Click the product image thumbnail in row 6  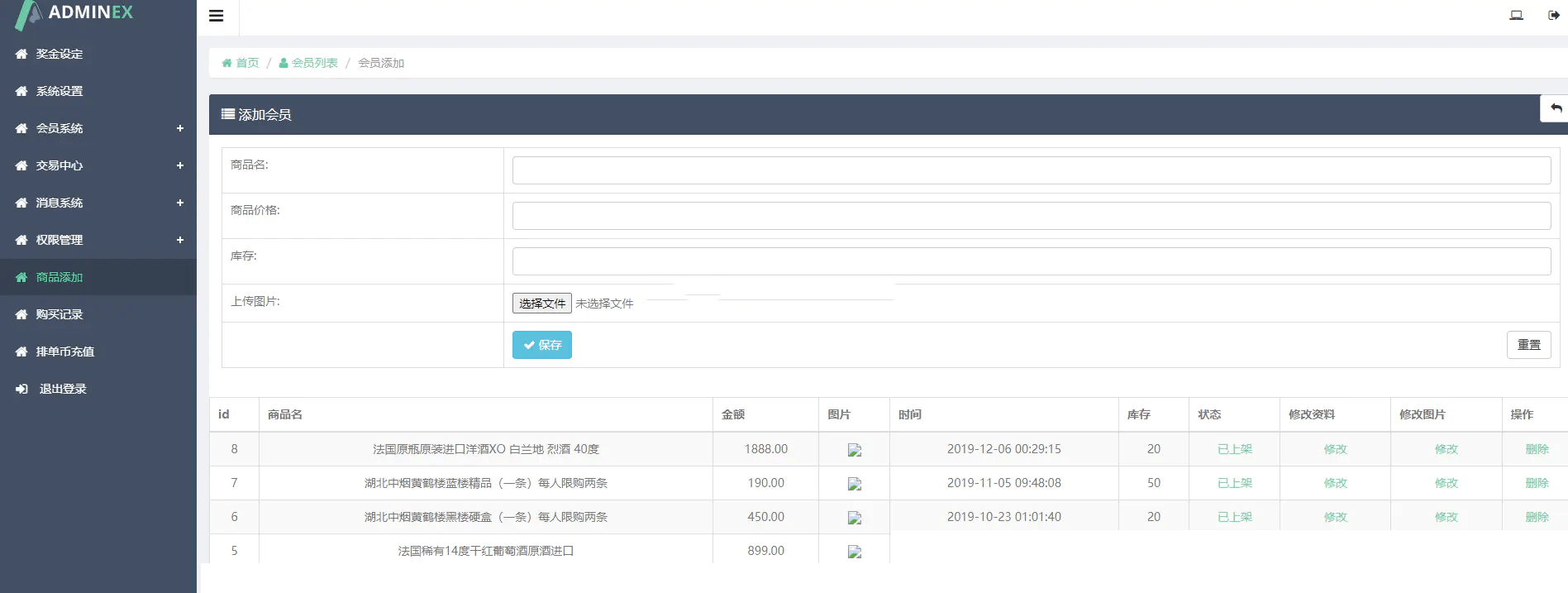[x=855, y=518]
